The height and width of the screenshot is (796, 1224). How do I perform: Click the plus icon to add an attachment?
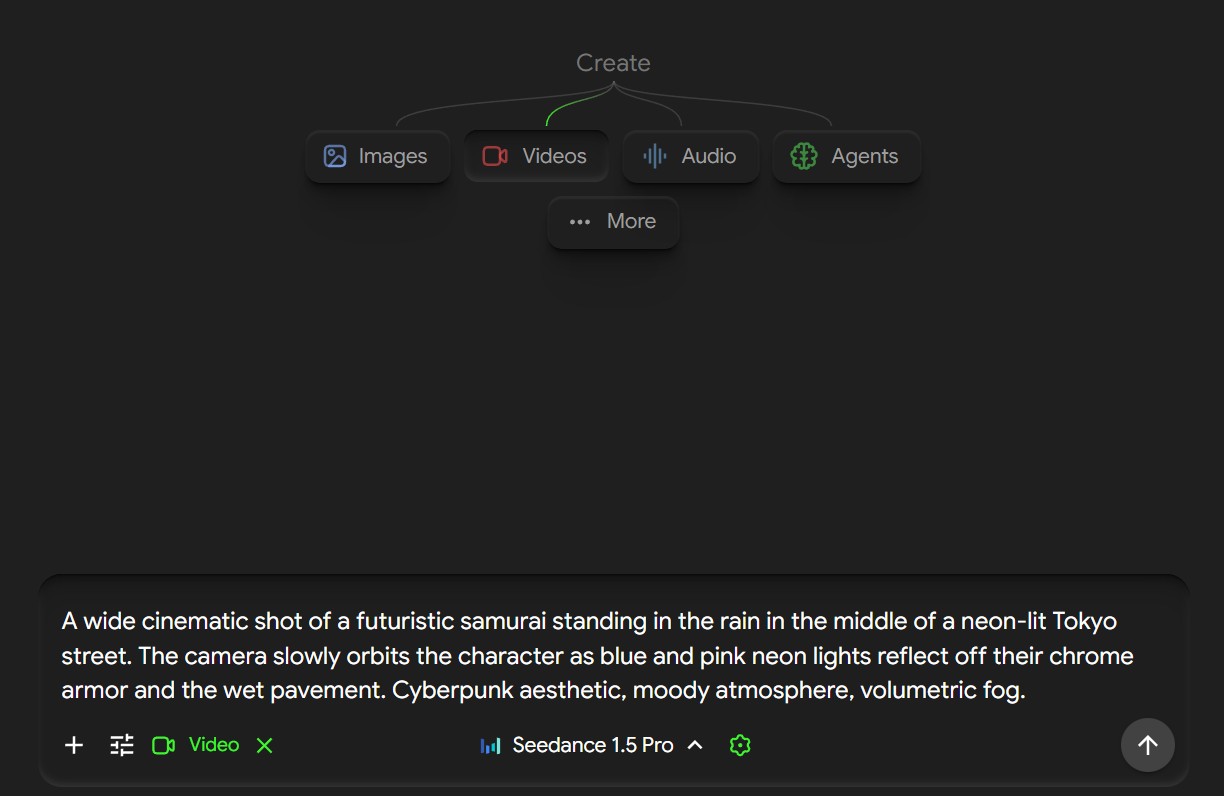(72, 745)
